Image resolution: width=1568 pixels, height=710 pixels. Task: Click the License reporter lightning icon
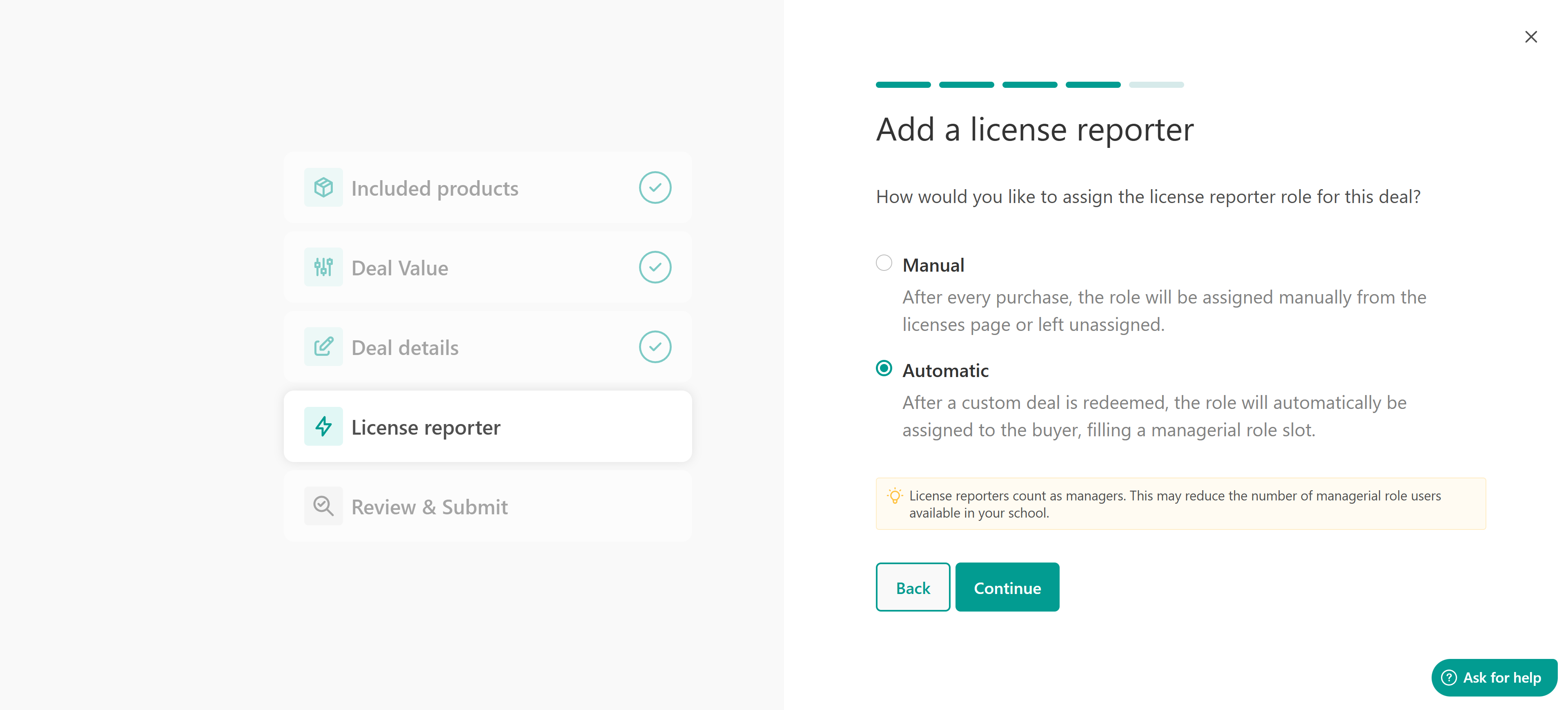[323, 427]
